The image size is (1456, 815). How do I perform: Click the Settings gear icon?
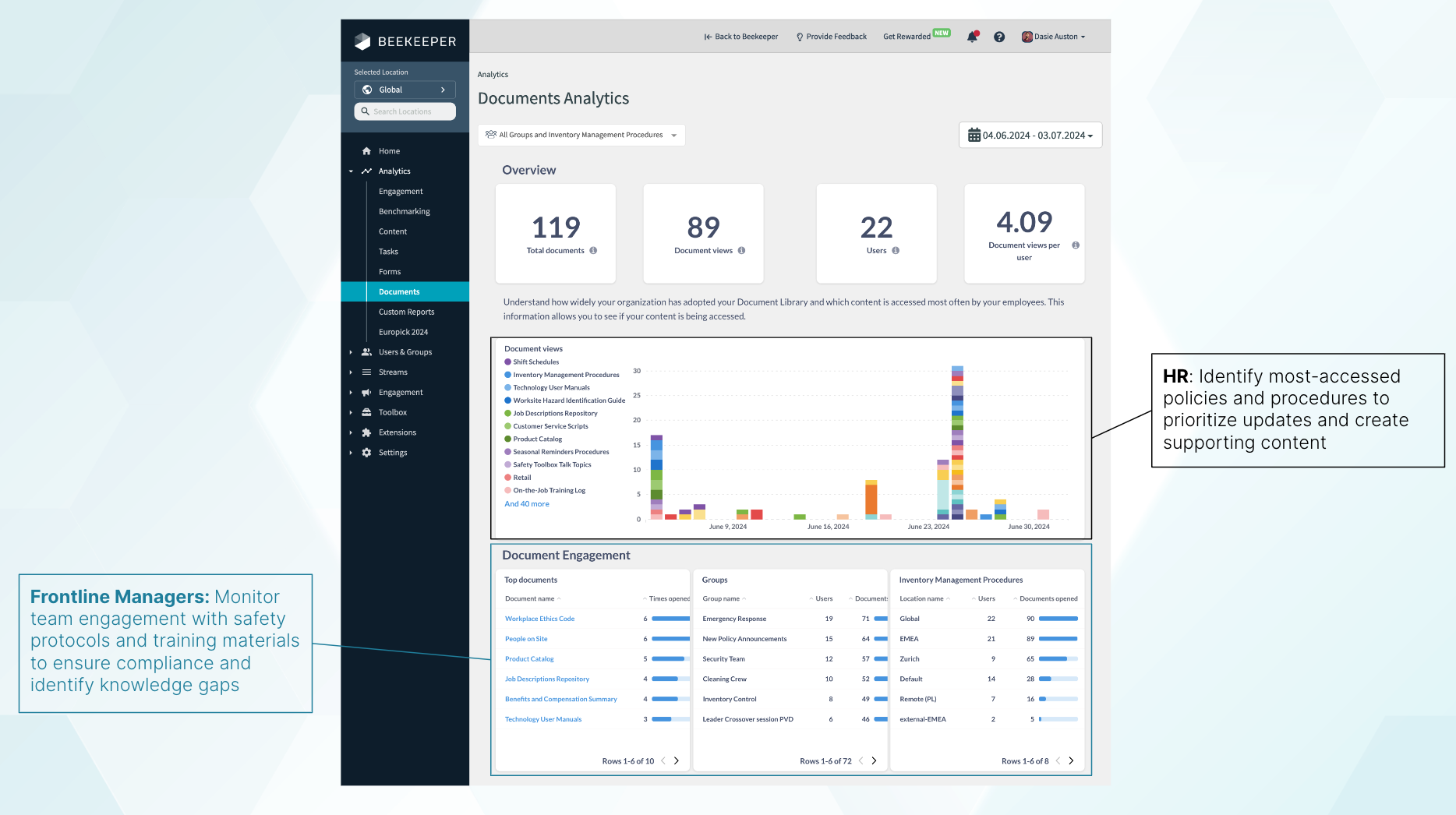[366, 453]
